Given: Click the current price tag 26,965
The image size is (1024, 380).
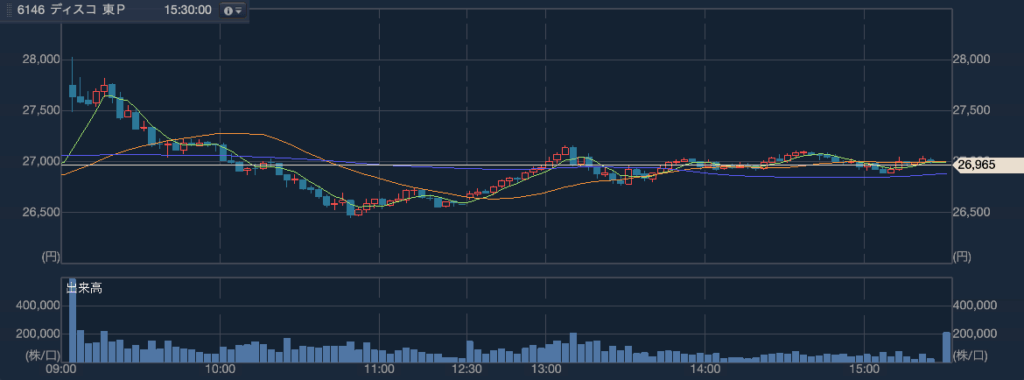Looking at the screenshot, I should (x=989, y=165).
